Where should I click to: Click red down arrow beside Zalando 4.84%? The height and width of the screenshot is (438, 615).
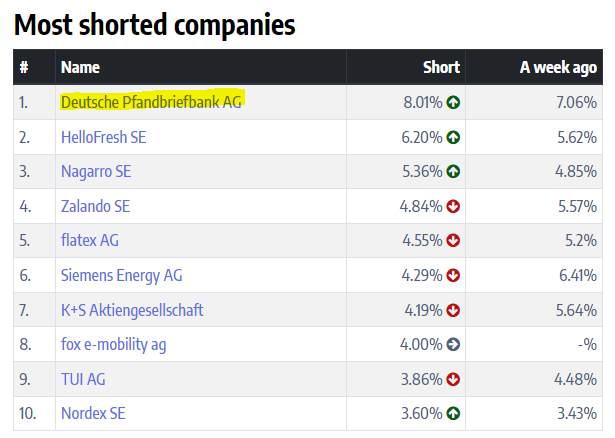(x=454, y=206)
